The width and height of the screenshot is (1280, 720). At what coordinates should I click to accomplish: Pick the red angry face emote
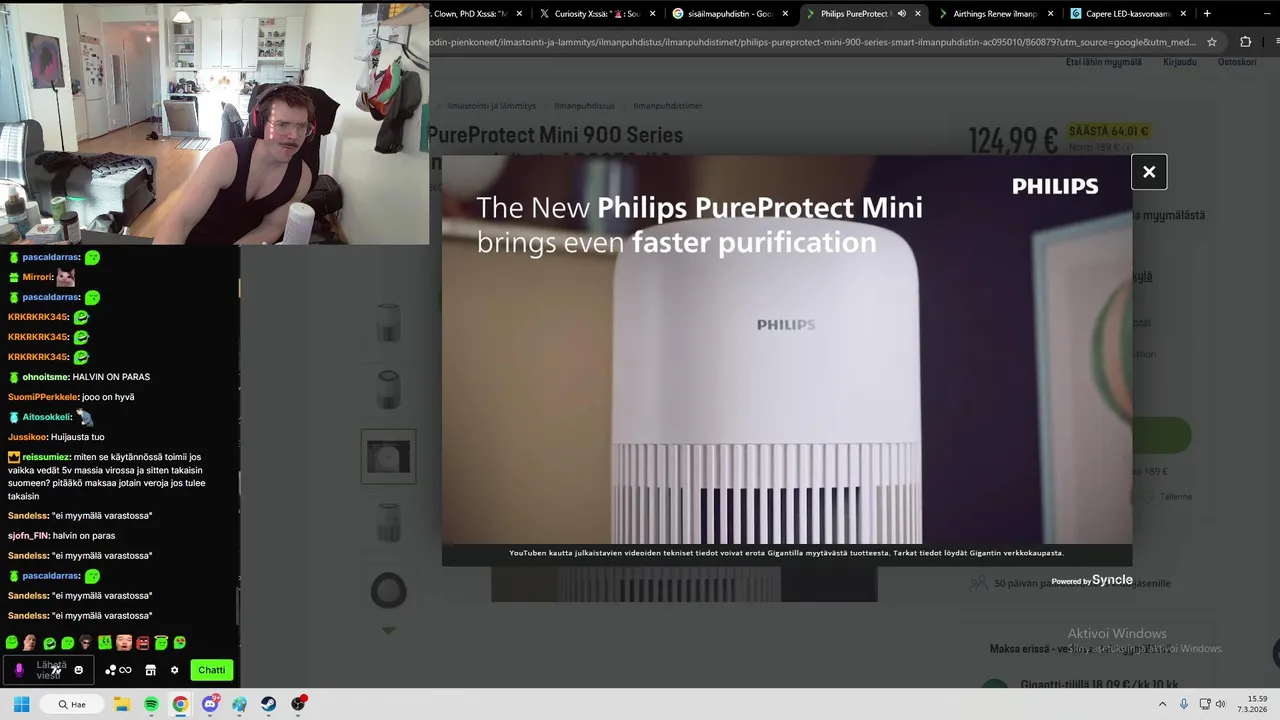click(x=143, y=643)
